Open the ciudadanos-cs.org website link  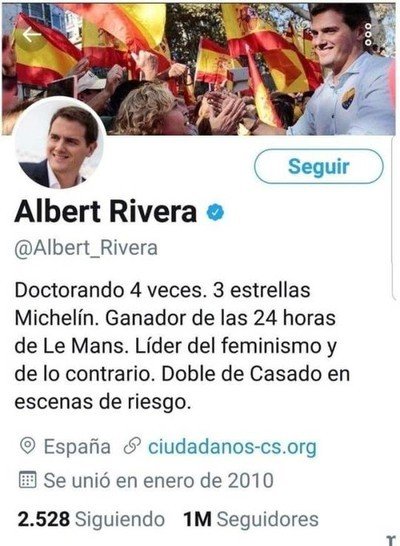233,446
